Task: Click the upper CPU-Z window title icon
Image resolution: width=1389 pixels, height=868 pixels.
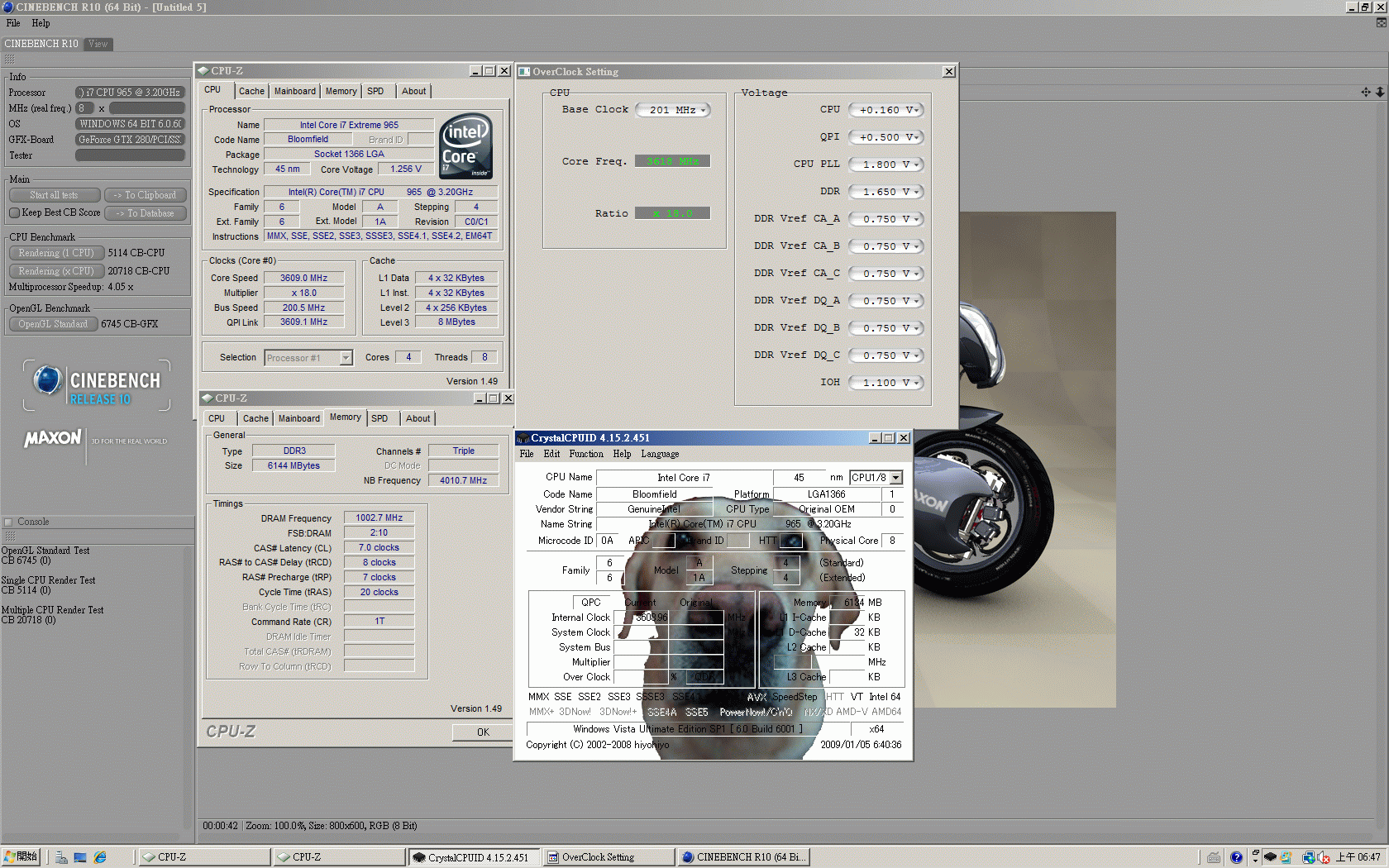Action: point(203,71)
